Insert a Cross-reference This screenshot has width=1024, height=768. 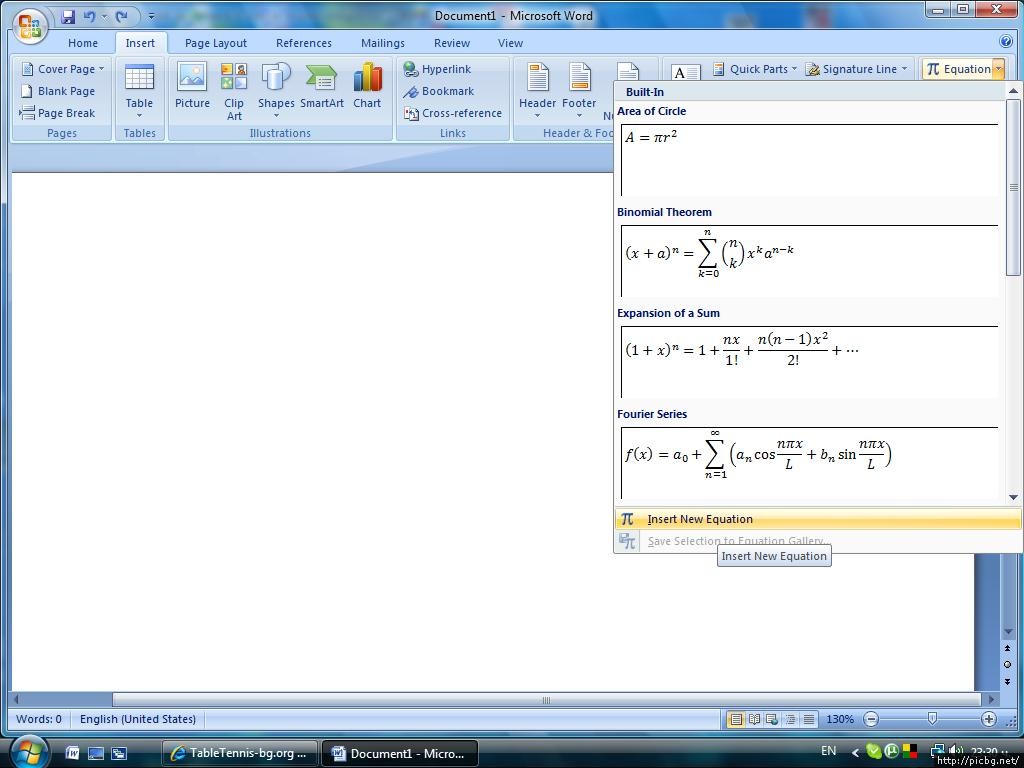click(453, 114)
